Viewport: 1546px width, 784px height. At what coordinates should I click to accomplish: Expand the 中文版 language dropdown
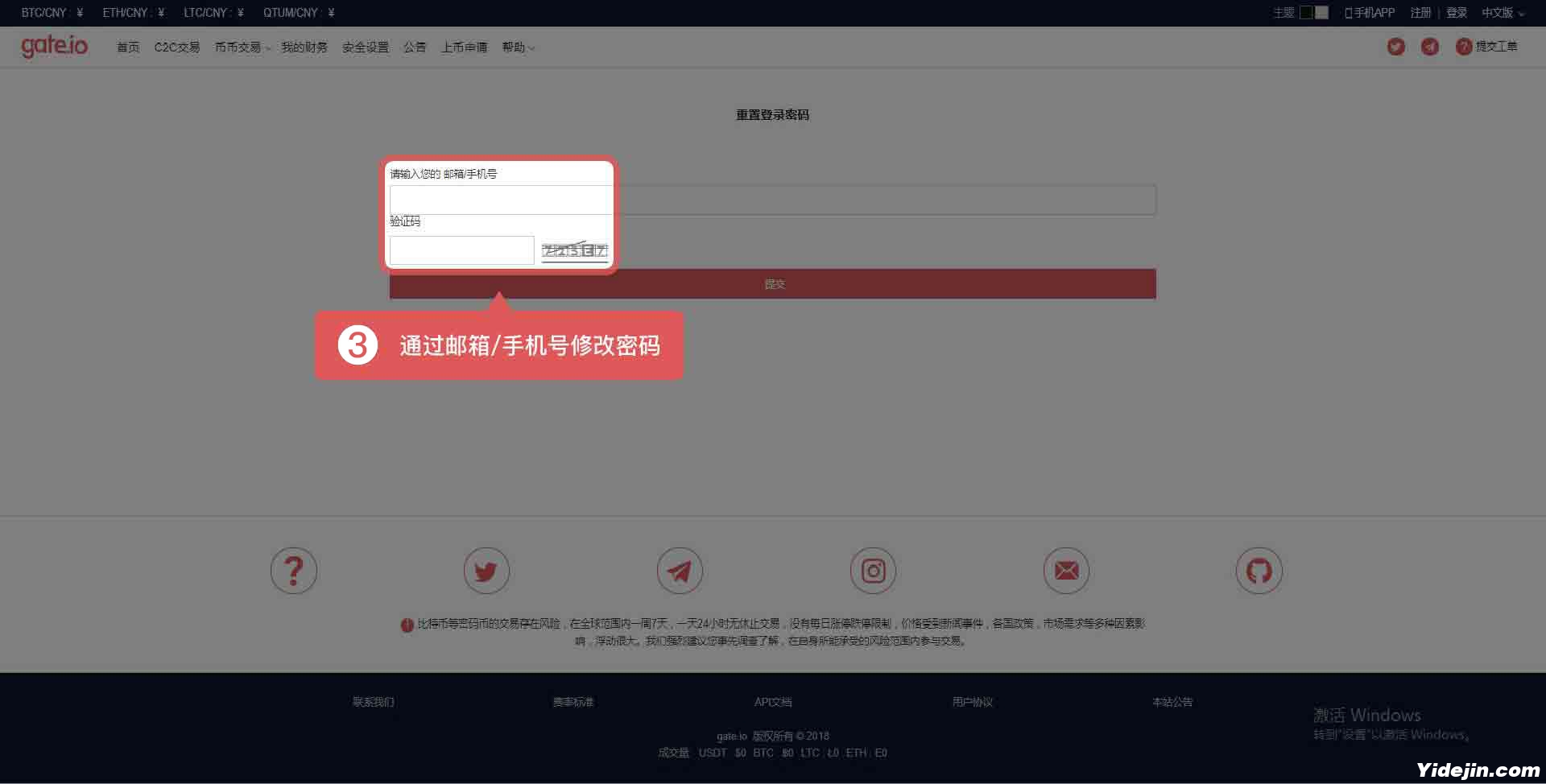click(x=1503, y=13)
